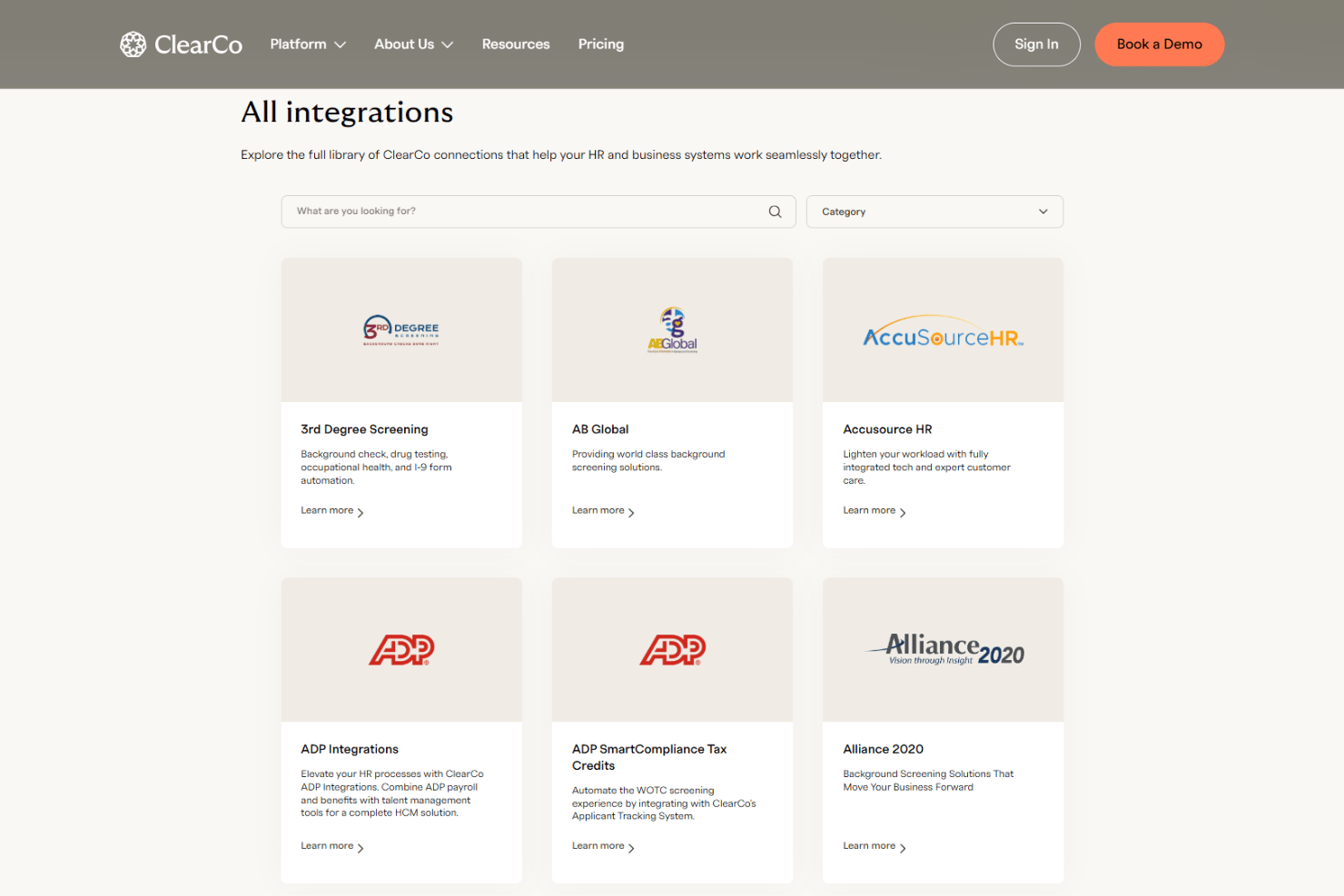This screenshot has width=1344, height=896.
Task: Open the 3rd Degree Screening logo image
Action: click(401, 330)
